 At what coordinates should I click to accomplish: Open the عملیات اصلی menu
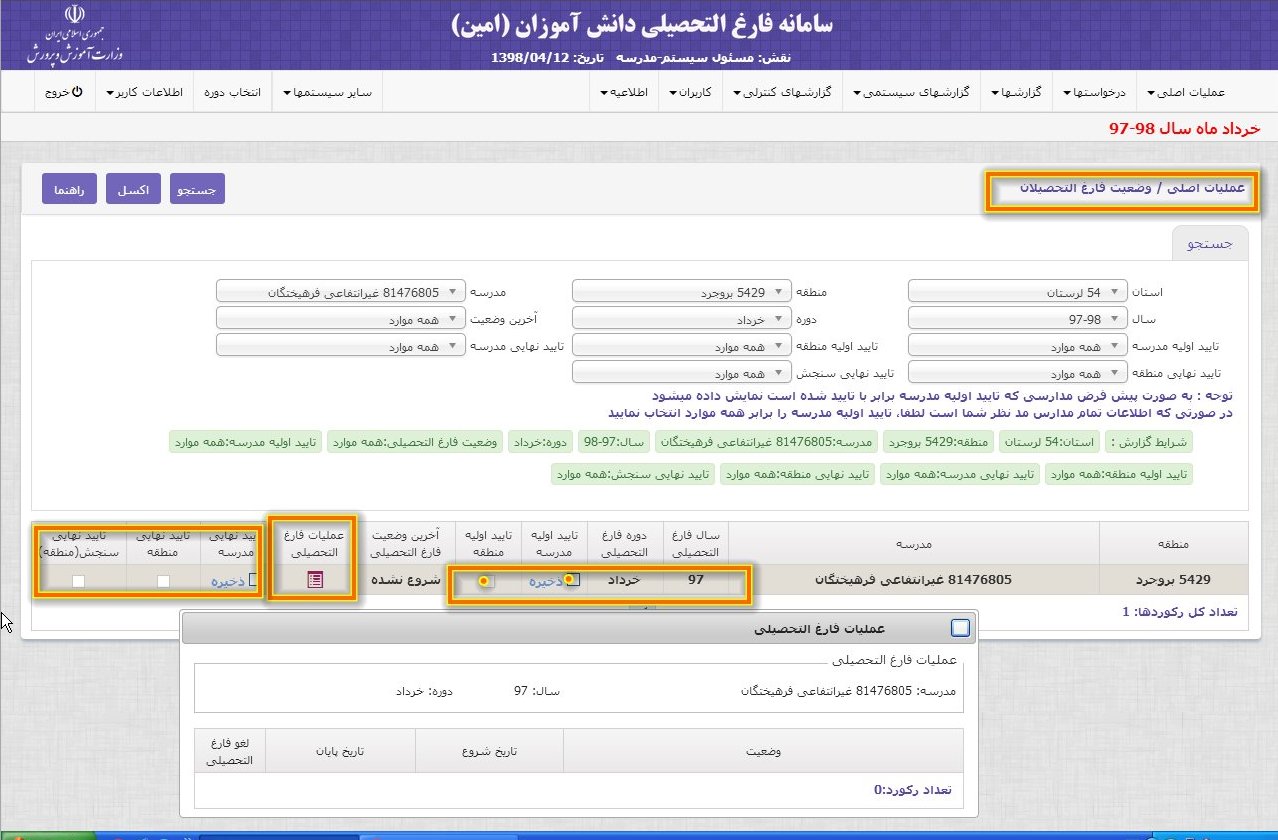coord(1192,92)
